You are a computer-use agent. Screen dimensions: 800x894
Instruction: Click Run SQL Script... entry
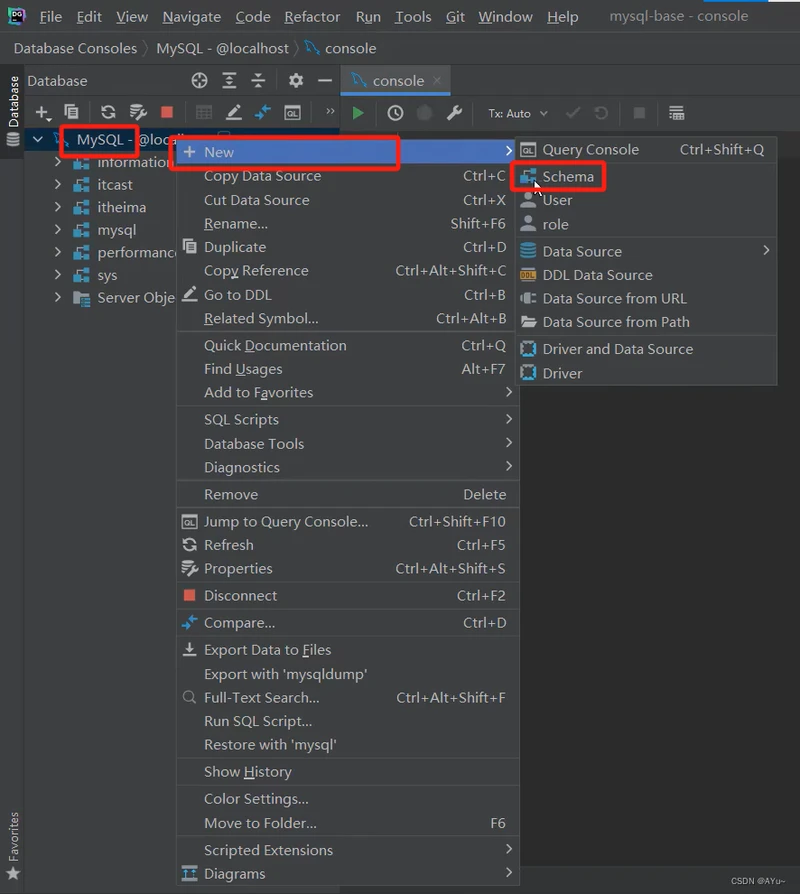point(348,721)
